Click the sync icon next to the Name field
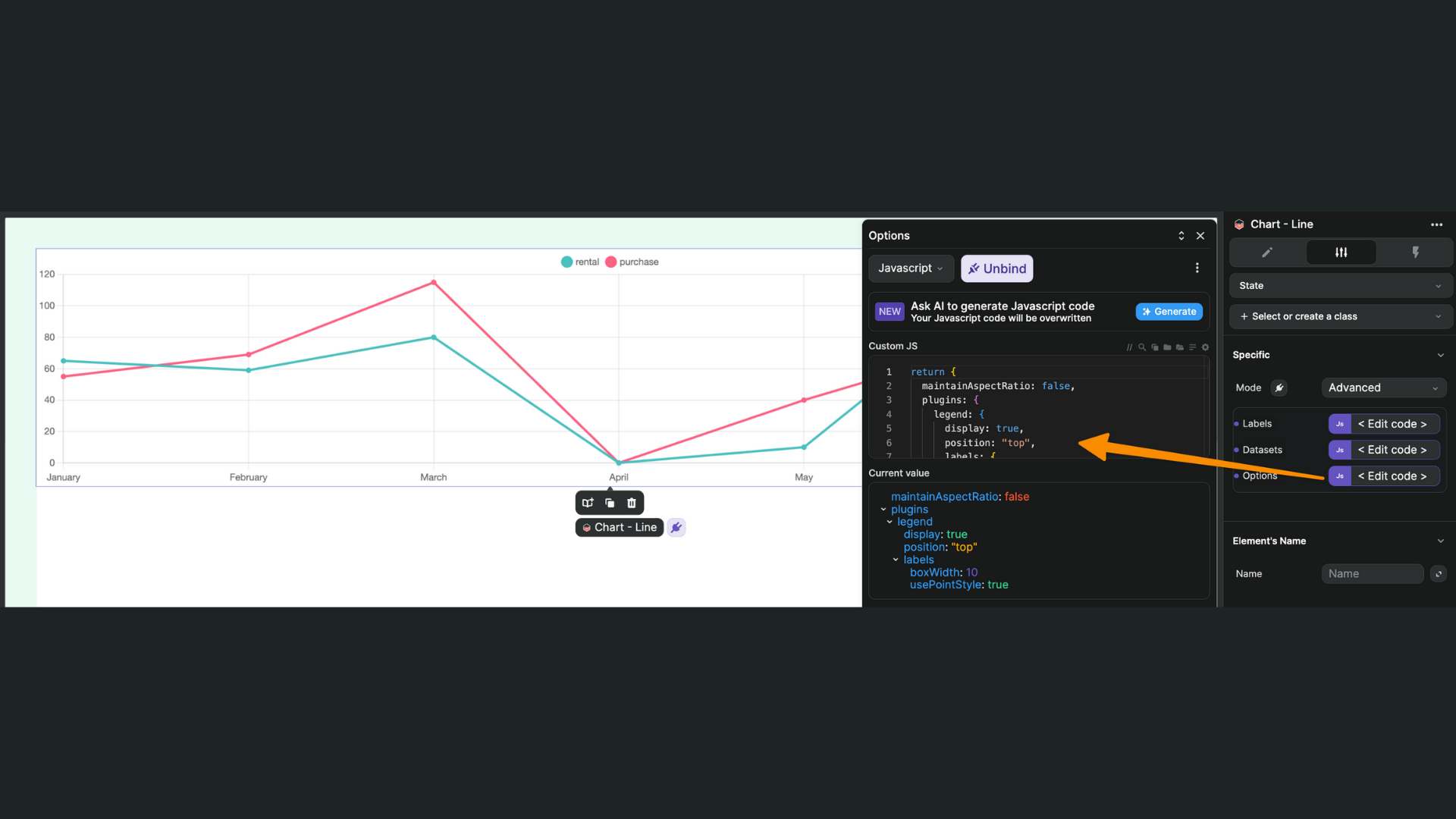Screen dimensions: 1456x819 [1439, 574]
